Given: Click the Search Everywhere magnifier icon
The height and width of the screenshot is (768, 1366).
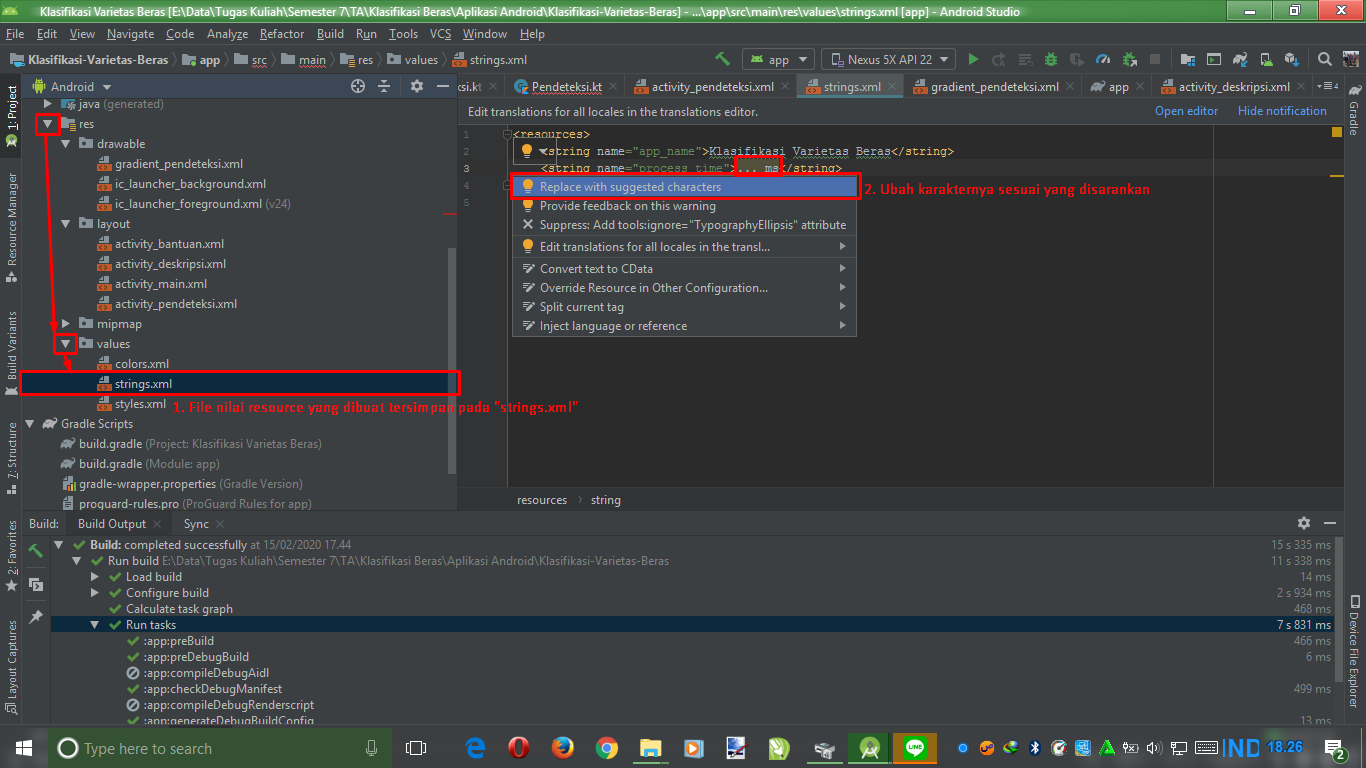Looking at the screenshot, I should click(x=1325, y=59).
